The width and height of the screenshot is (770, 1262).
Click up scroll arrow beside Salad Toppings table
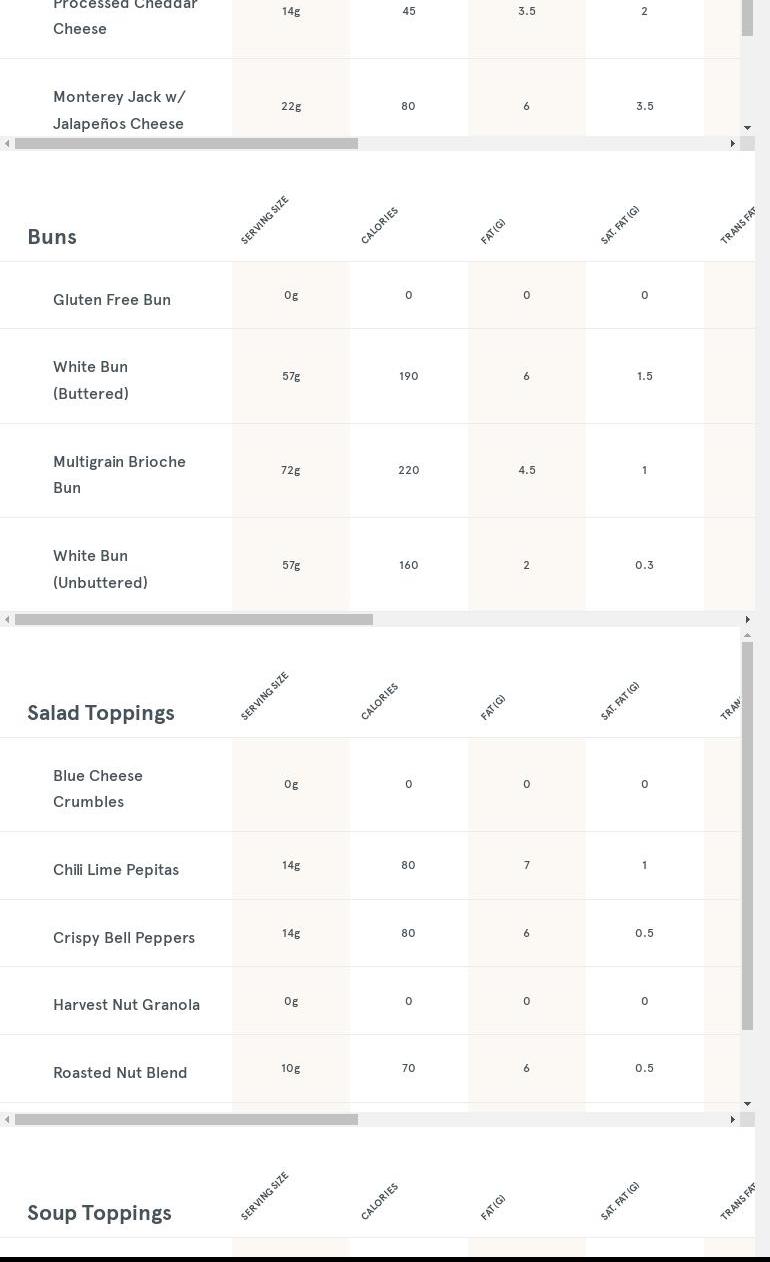[x=747, y=636]
